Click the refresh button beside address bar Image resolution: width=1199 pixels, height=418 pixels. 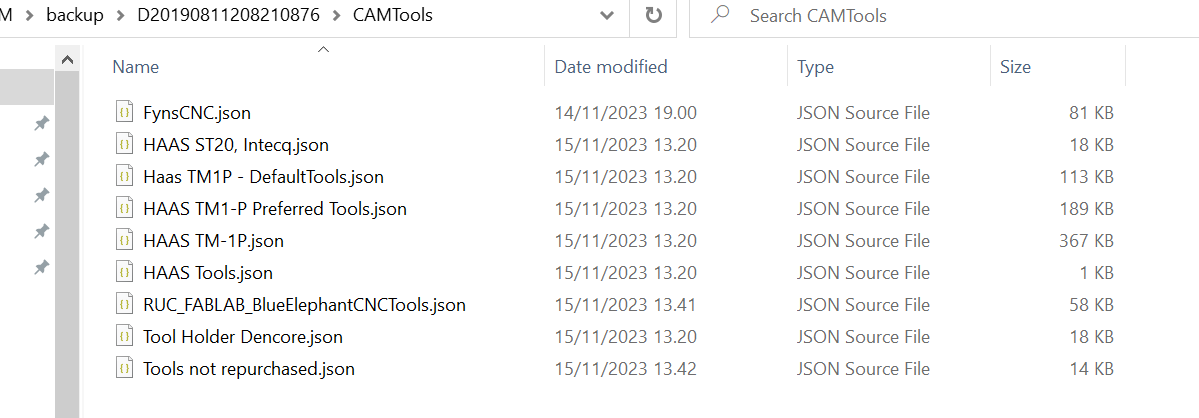653,16
